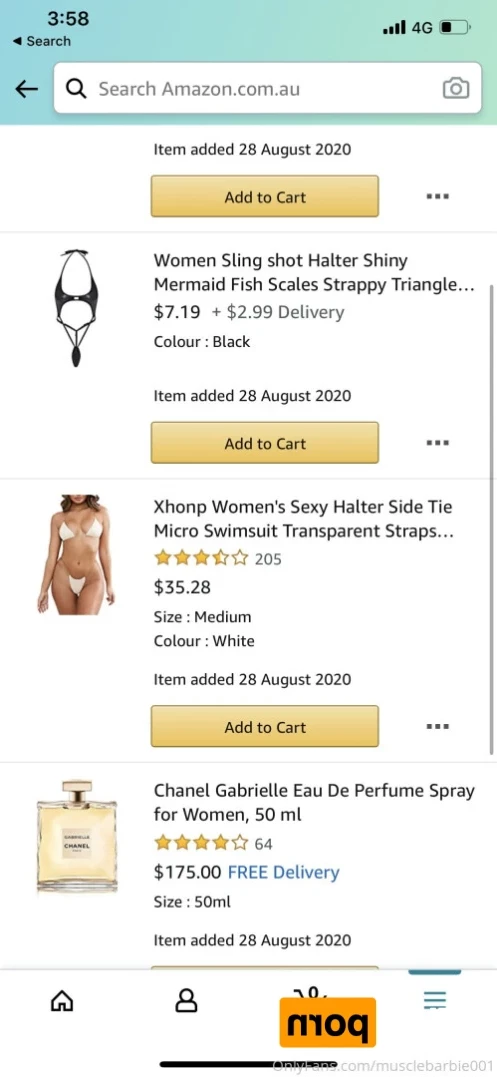
Task: Open the hamburger menu icon
Action: [x=435, y=1000]
